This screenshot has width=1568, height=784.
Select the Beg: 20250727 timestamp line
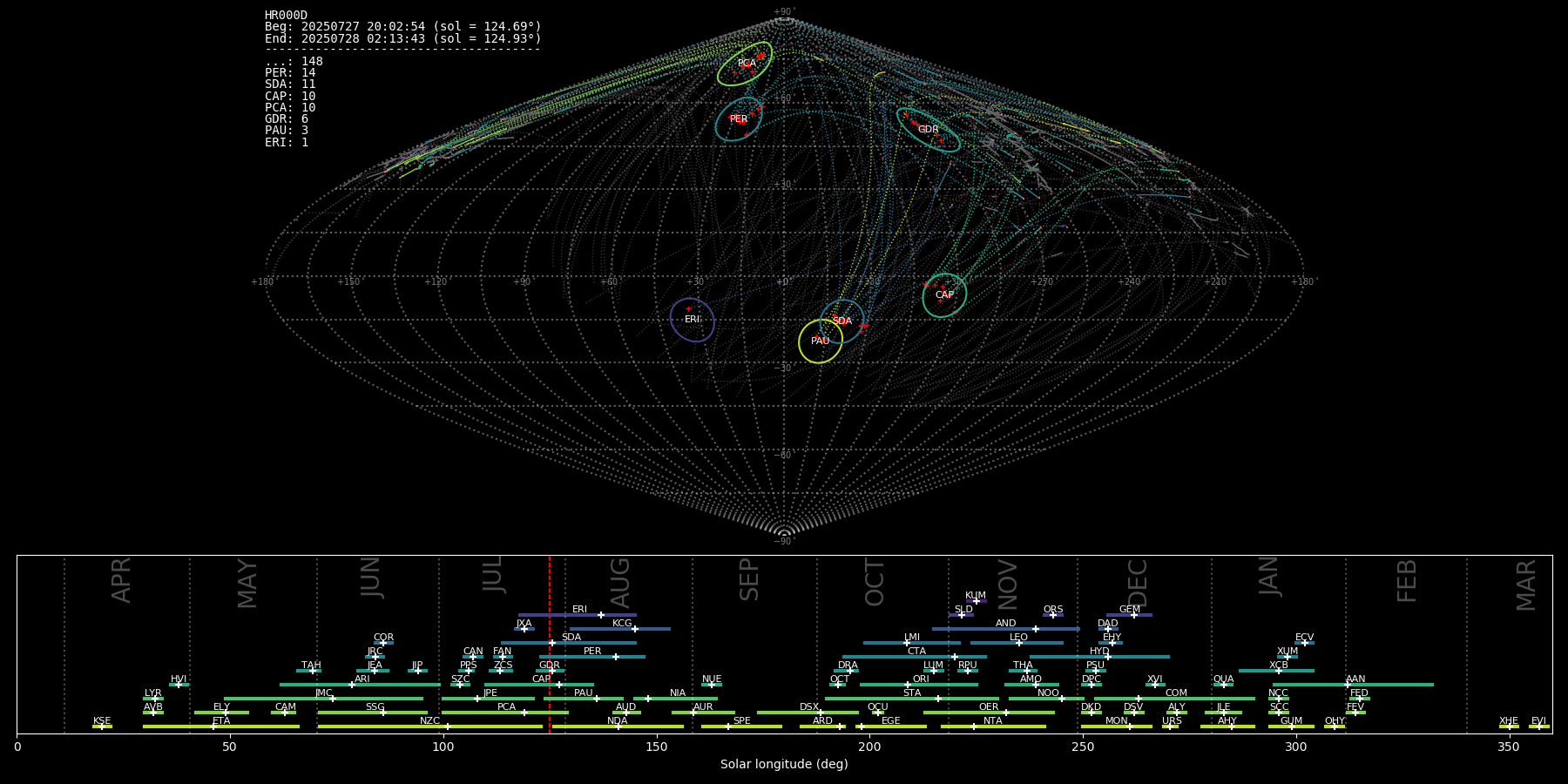click(403, 27)
